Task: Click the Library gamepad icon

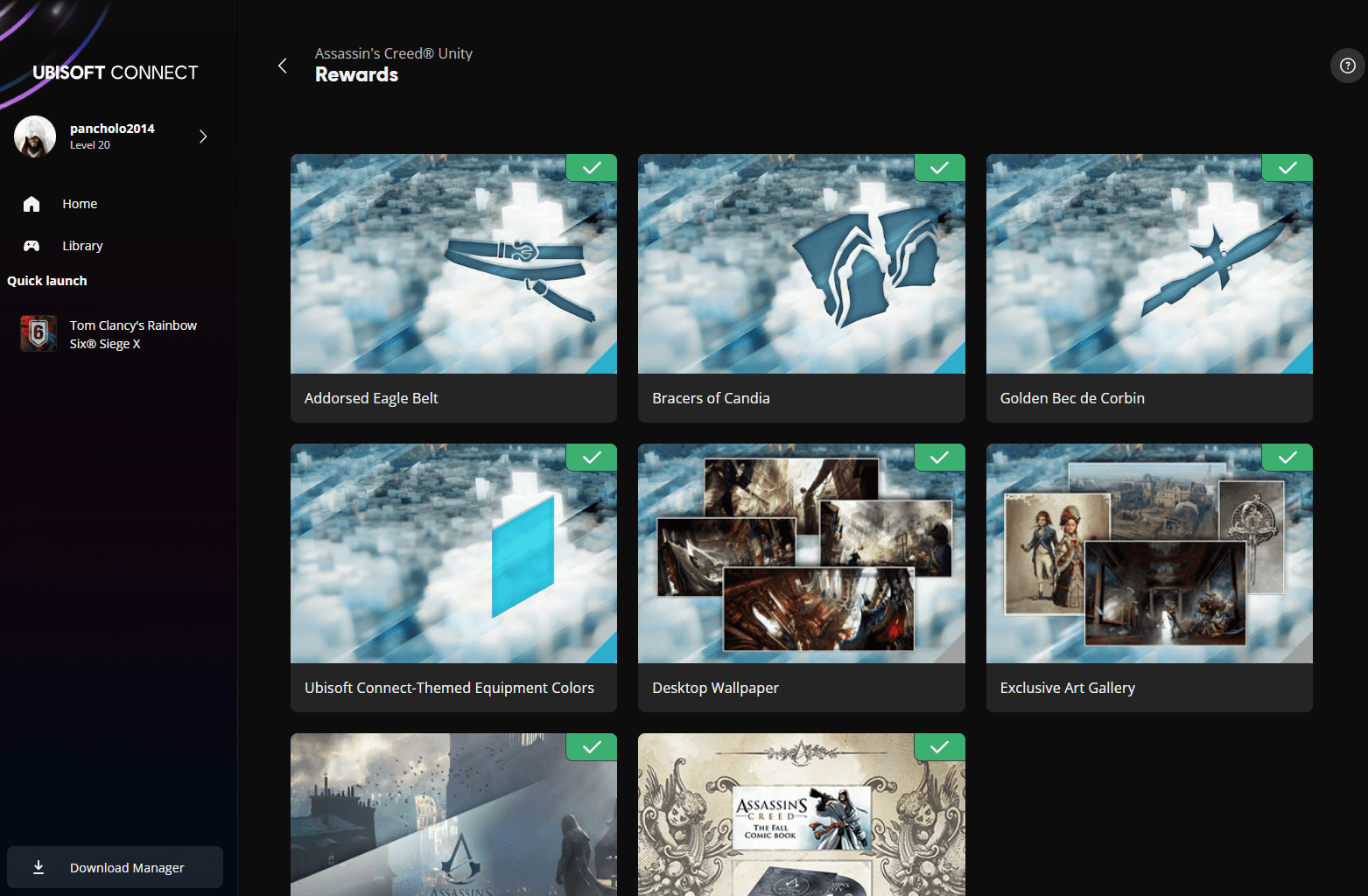Action: tap(32, 246)
